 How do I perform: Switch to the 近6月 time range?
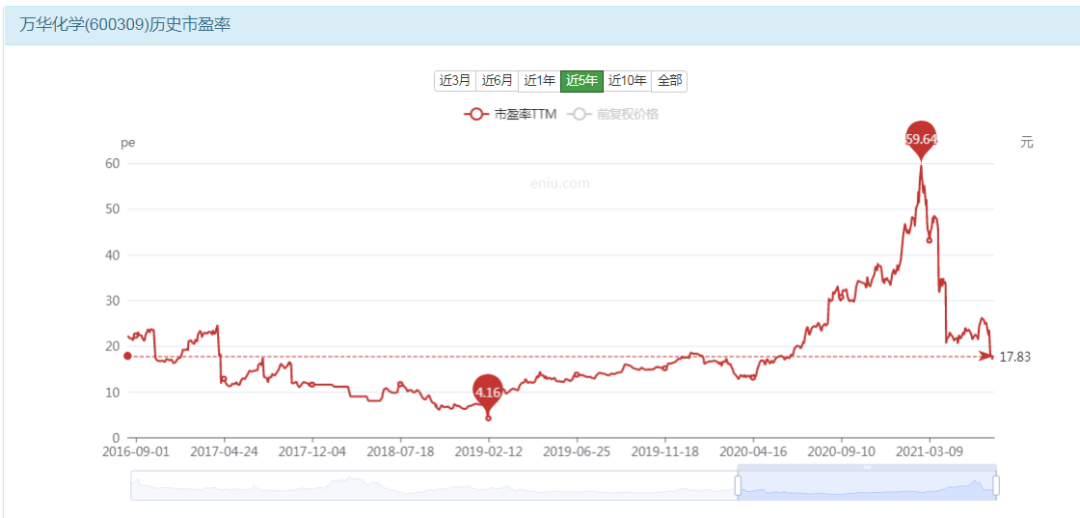(497, 81)
